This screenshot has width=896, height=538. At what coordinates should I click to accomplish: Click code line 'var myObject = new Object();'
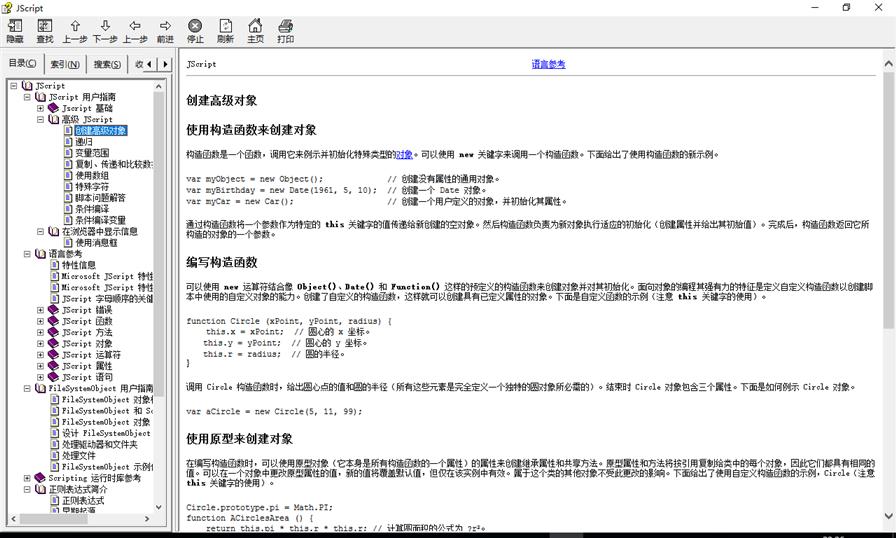tap(254, 179)
